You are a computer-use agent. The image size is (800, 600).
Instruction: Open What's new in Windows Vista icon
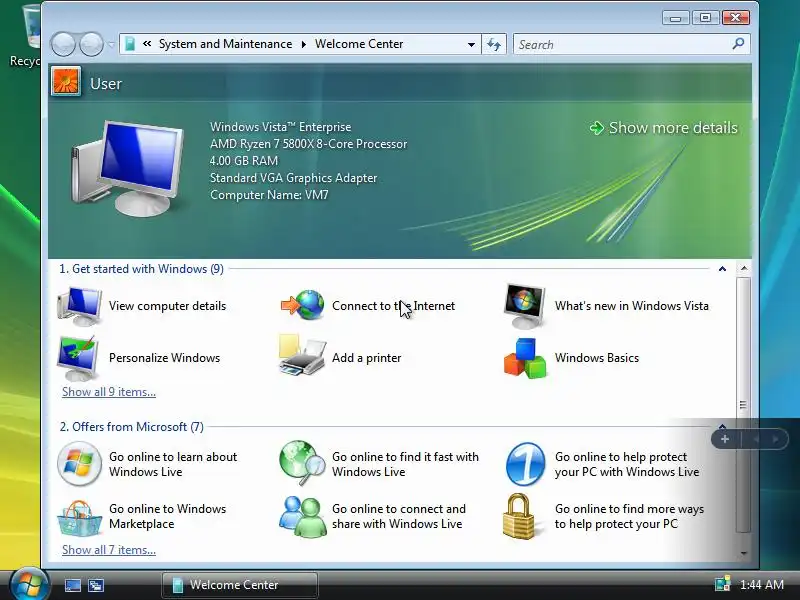point(524,306)
